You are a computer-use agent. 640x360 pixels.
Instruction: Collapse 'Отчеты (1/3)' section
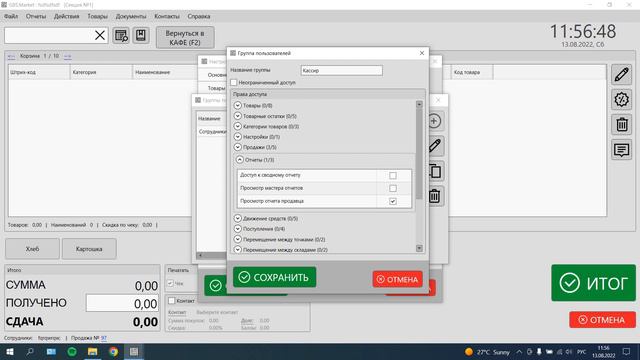coord(240,160)
